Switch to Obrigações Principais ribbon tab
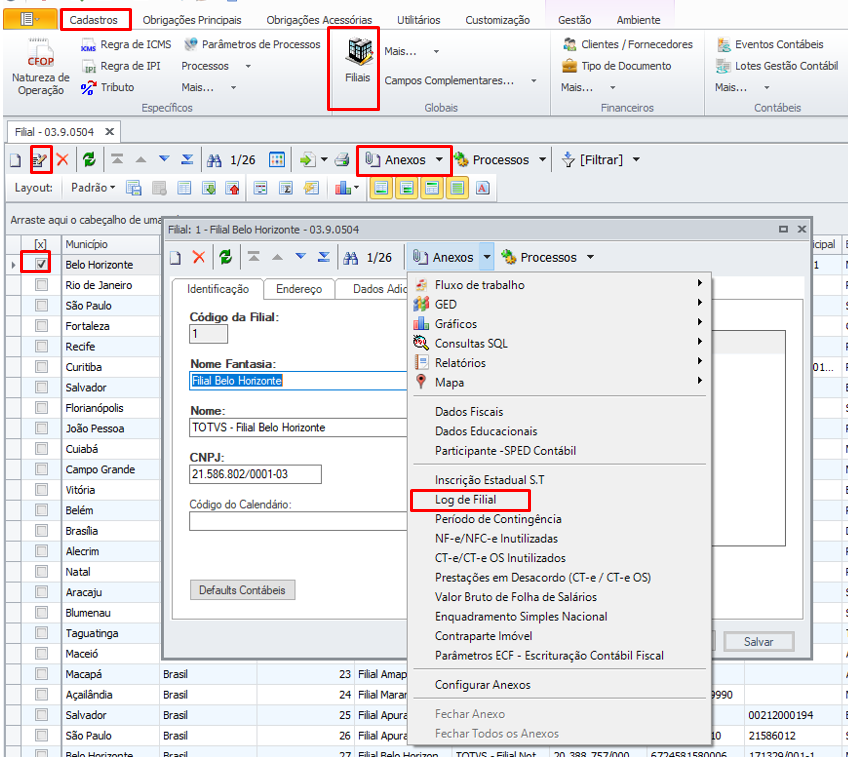 tap(192, 20)
